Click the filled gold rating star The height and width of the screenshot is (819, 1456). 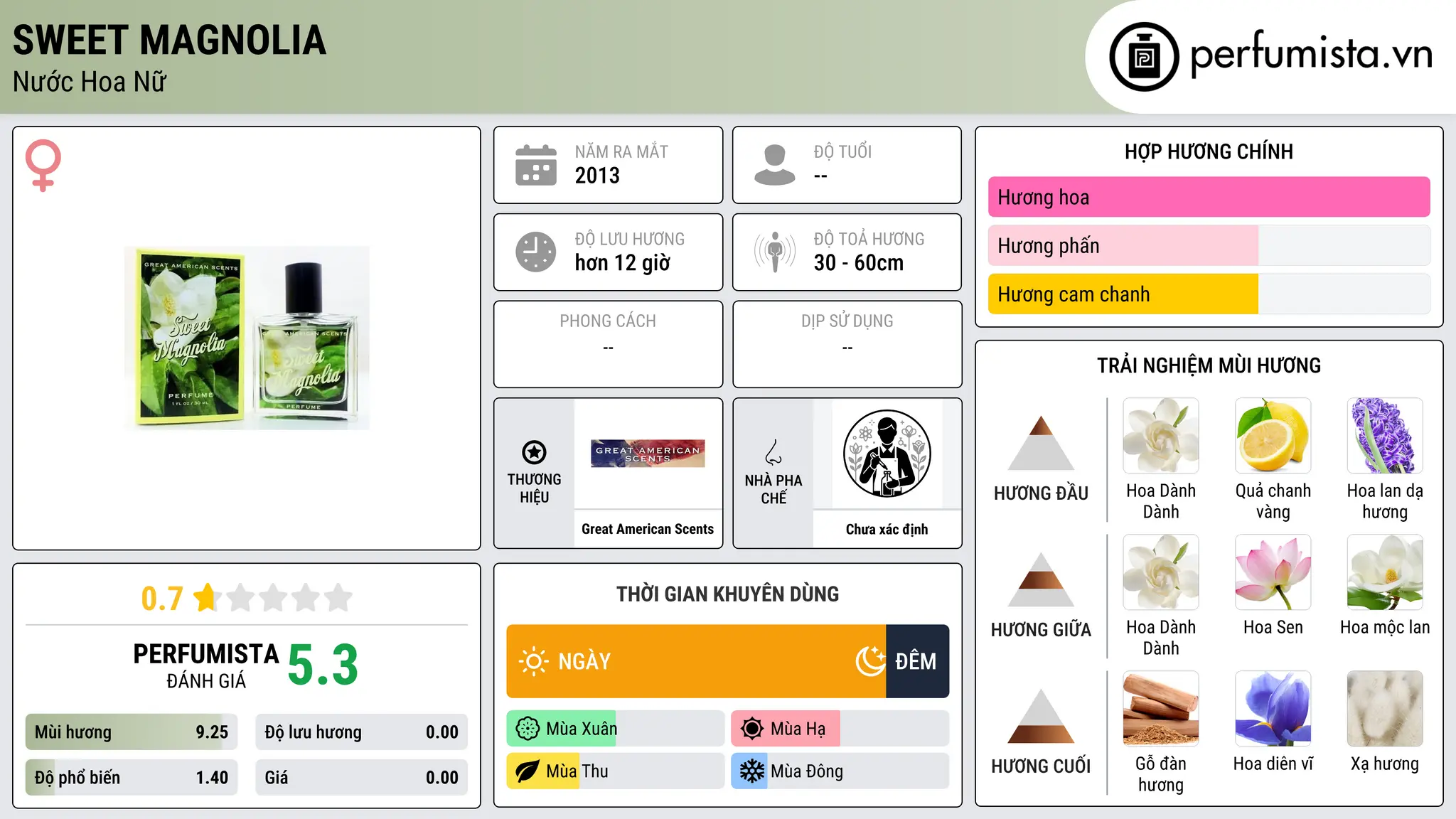(x=207, y=597)
